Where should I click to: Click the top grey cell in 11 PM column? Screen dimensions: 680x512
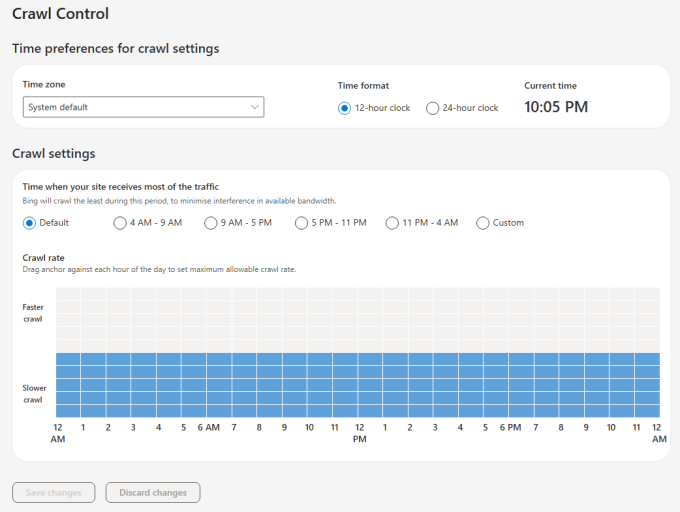(647, 294)
